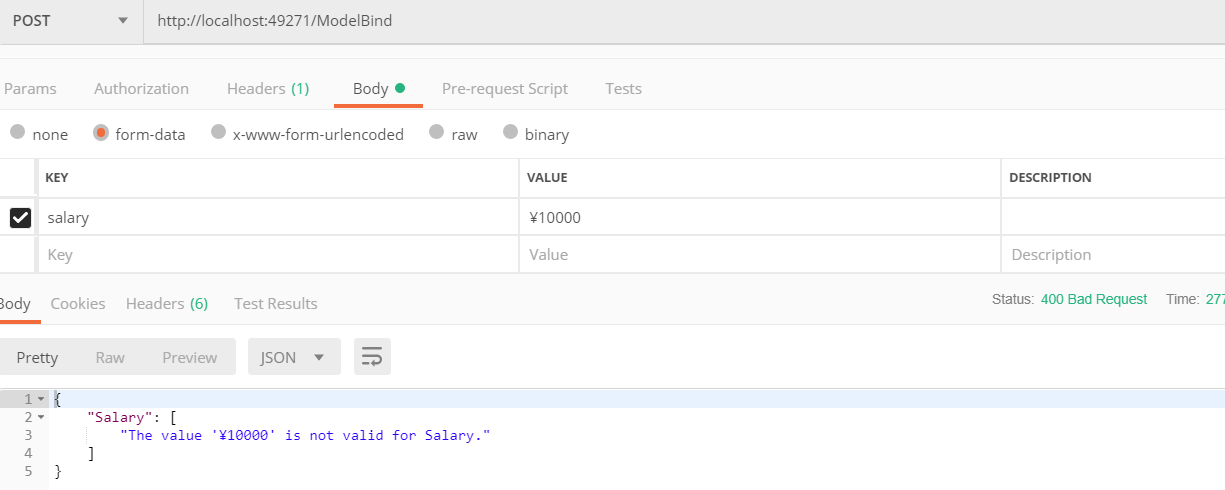This screenshot has height=490, width=1225.
Task: Uncheck the salary row checkbox
Action: pos(20,217)
